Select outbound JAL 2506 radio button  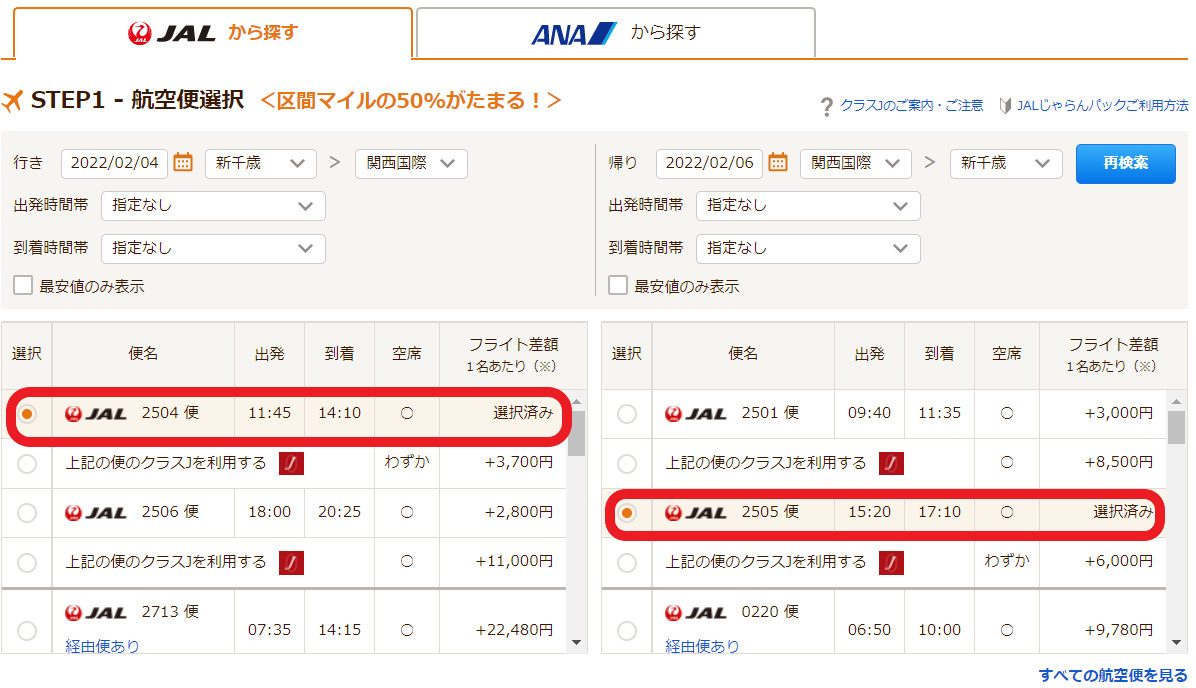27,513
